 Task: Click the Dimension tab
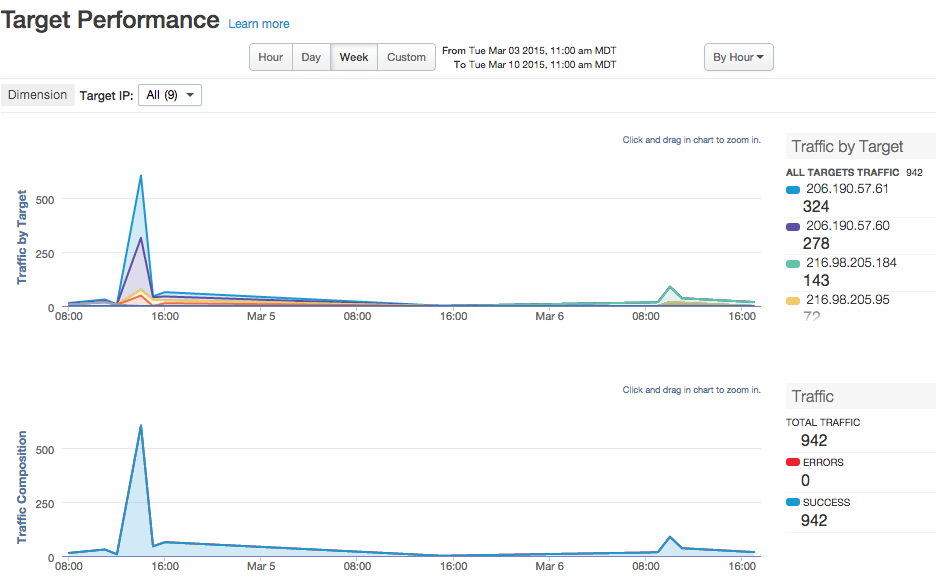(38, 95)
